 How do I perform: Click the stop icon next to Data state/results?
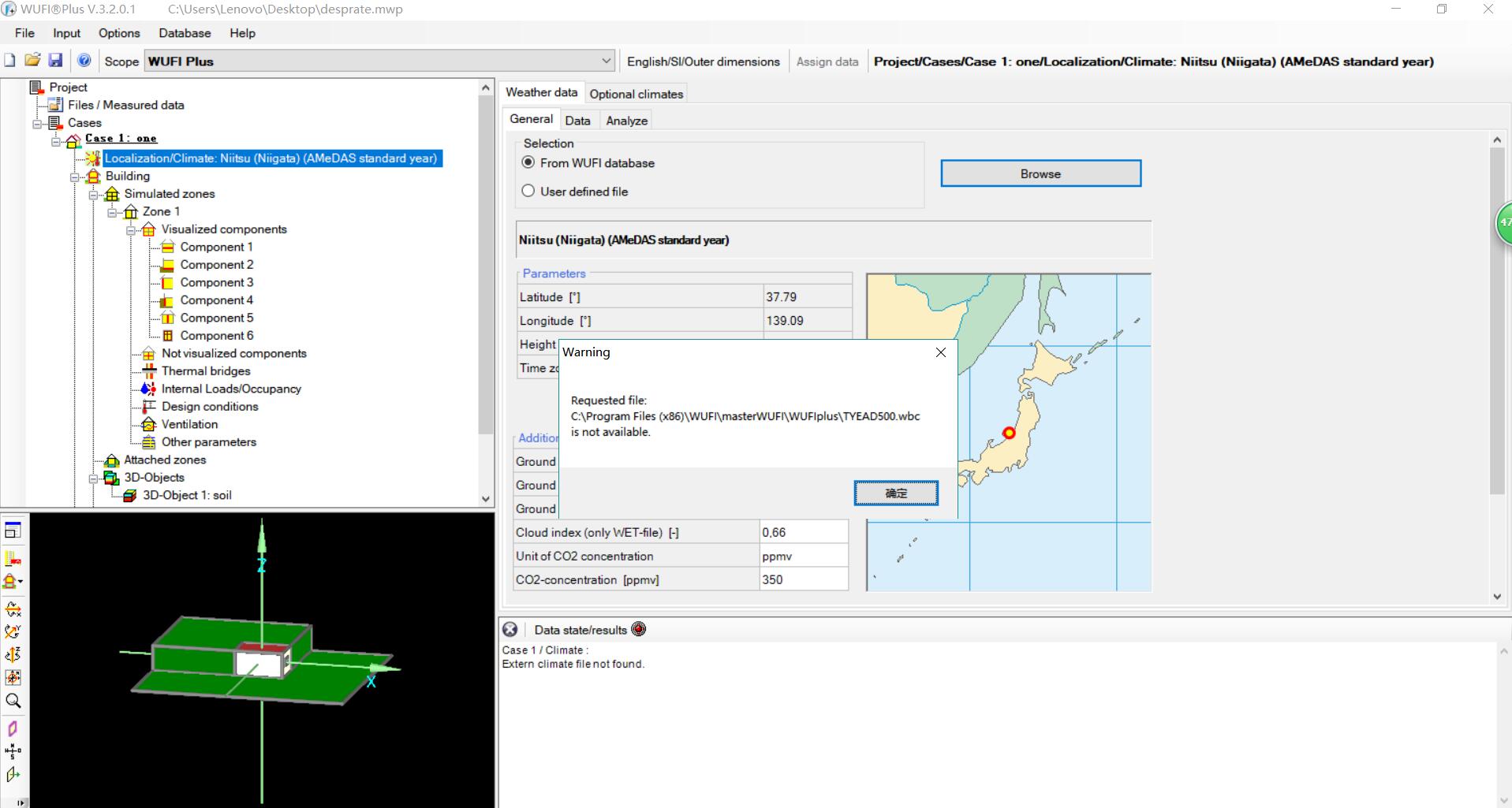click(x=639, y=629)
